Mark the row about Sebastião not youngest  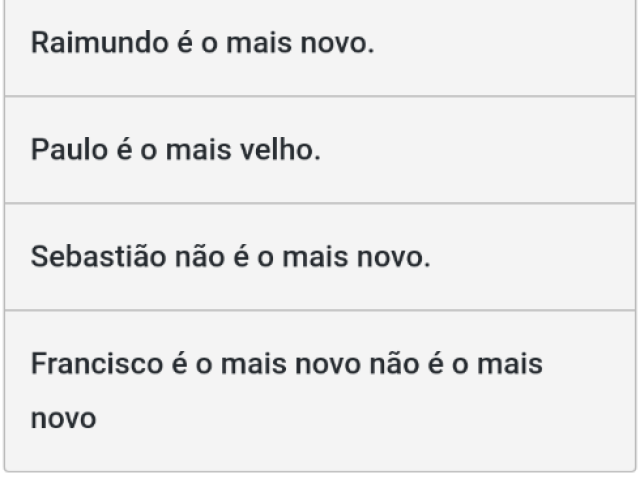(x=320, y=257)
